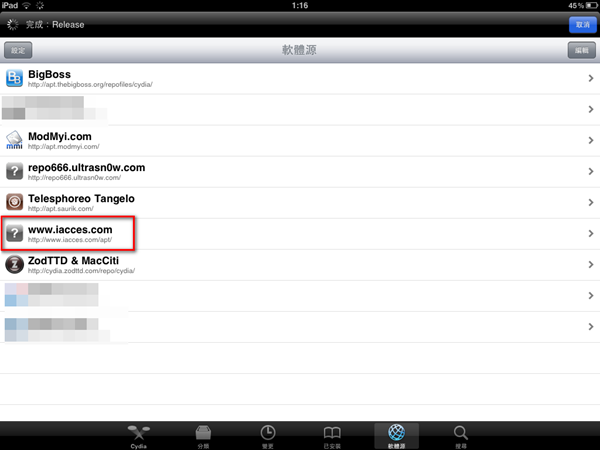Open the Changes clock tab

click(267, 436)
